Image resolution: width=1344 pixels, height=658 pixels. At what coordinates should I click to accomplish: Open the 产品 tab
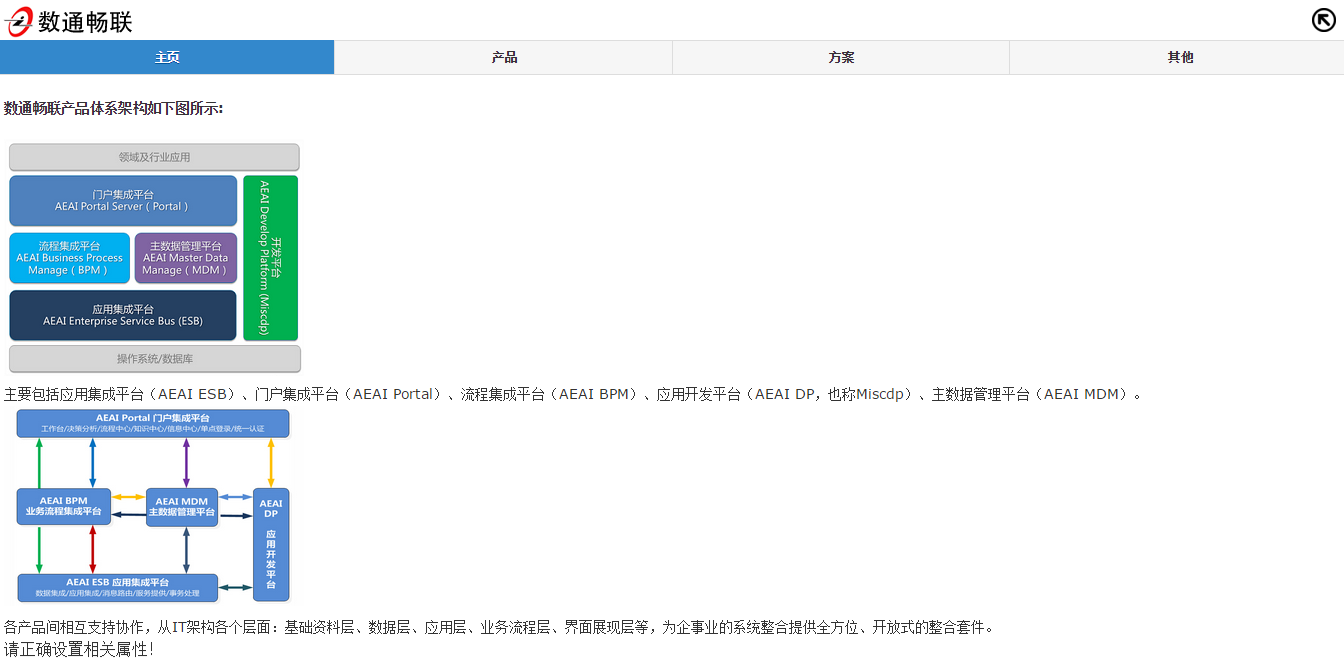click(x=504, y=57)
